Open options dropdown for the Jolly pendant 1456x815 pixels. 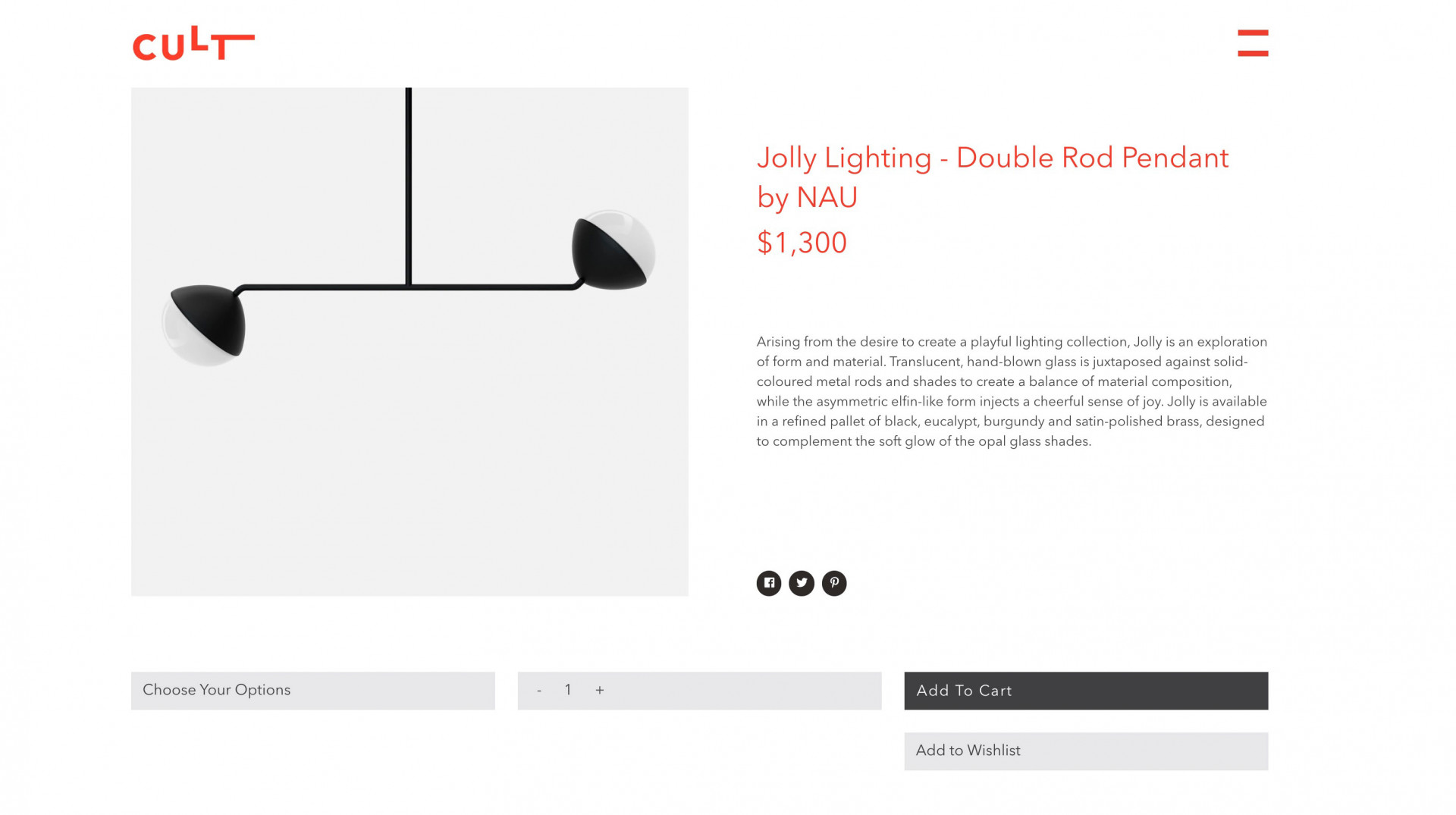pos(312,691)
